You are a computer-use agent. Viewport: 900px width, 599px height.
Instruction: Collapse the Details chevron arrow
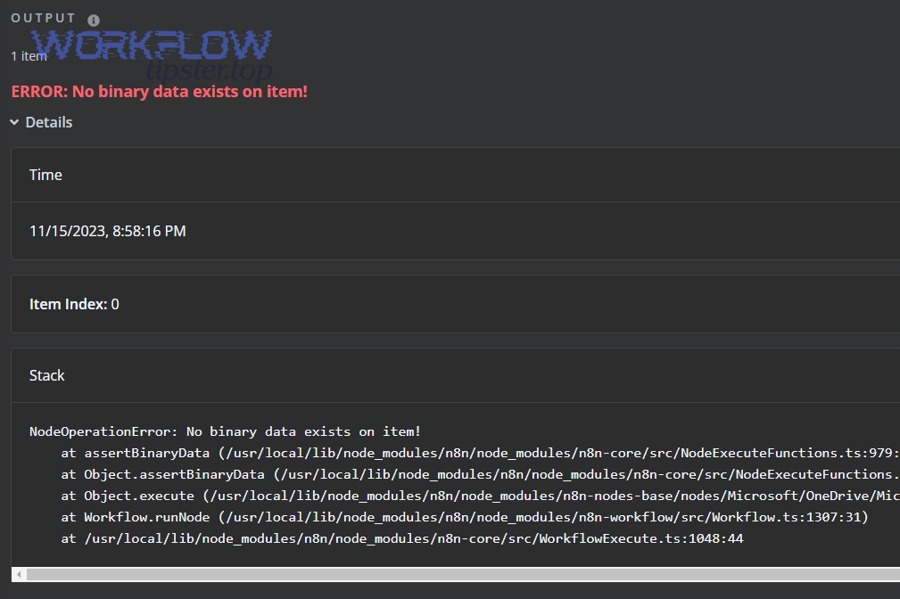pyautogui.click(x=14, y=122)
